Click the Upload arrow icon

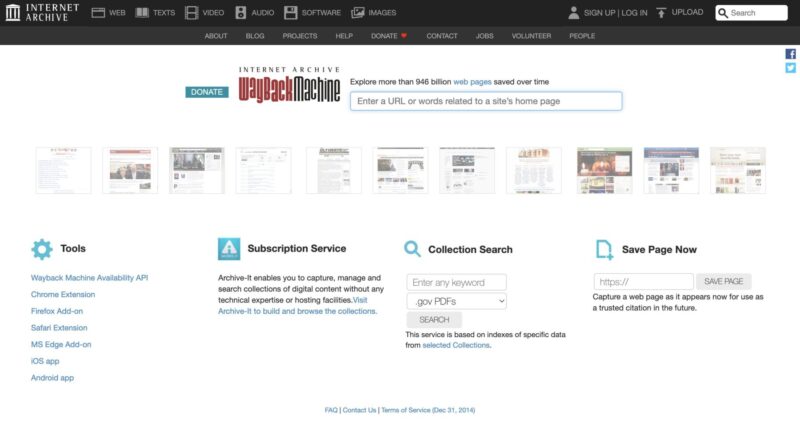point(661,13)
